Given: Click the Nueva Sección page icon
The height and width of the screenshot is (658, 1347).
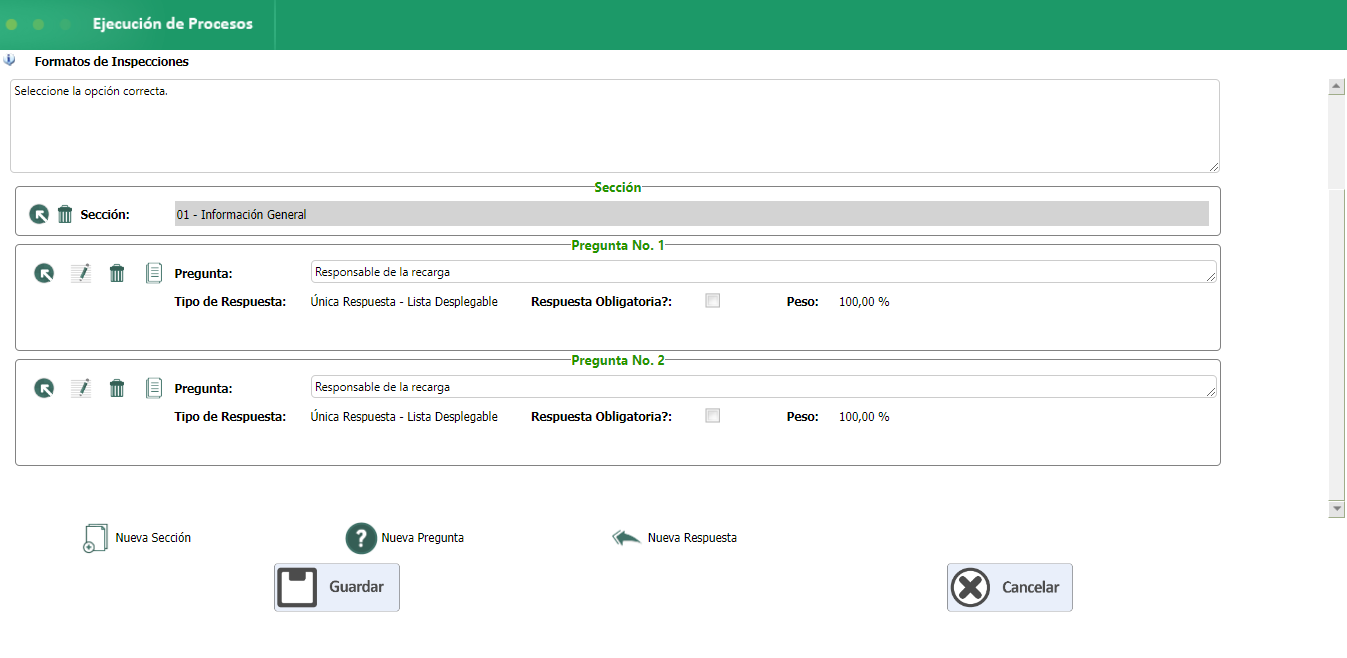Looking at the screenshot, I should (94, 538).
